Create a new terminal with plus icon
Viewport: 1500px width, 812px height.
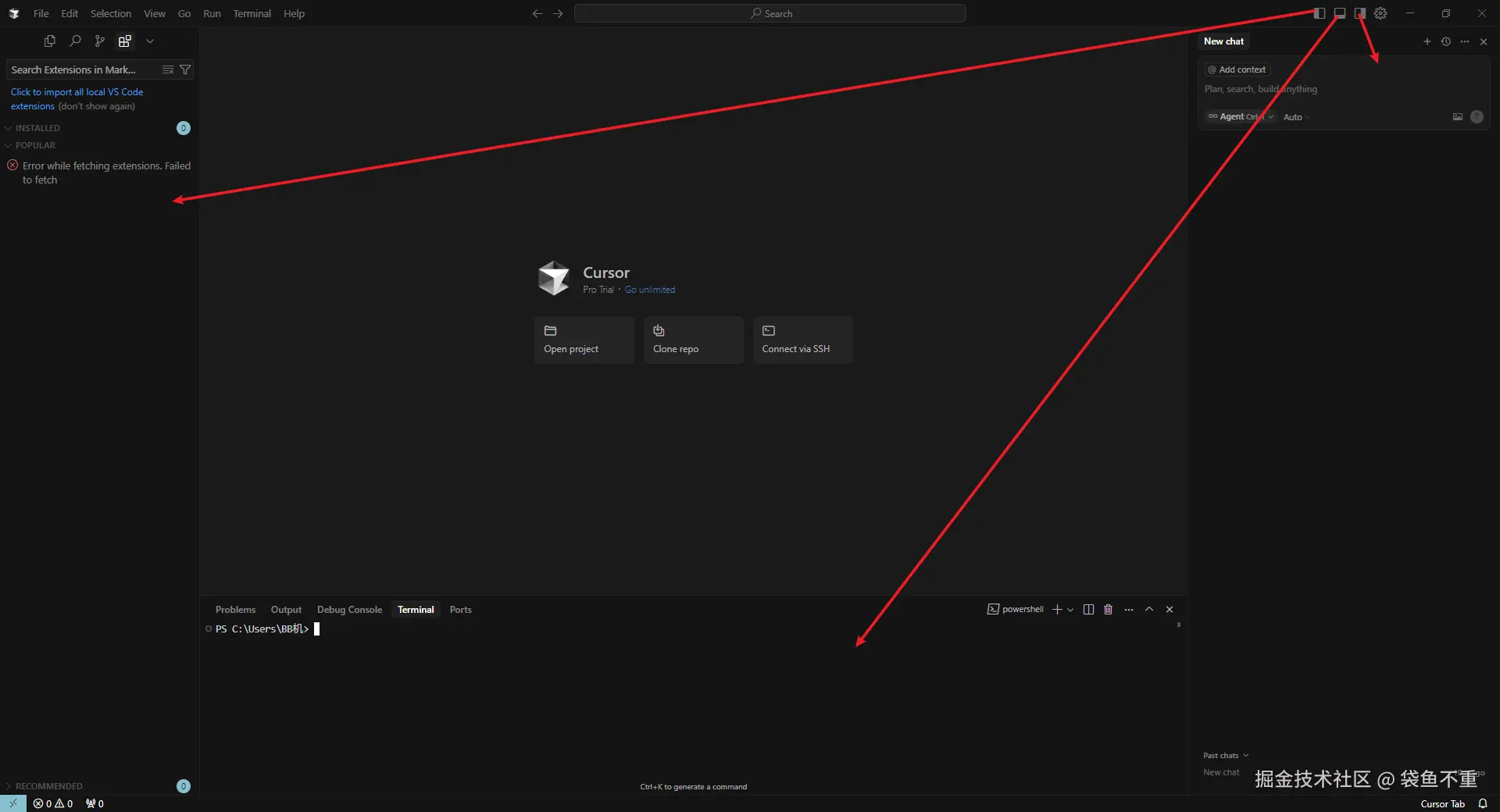(1057, 609)
